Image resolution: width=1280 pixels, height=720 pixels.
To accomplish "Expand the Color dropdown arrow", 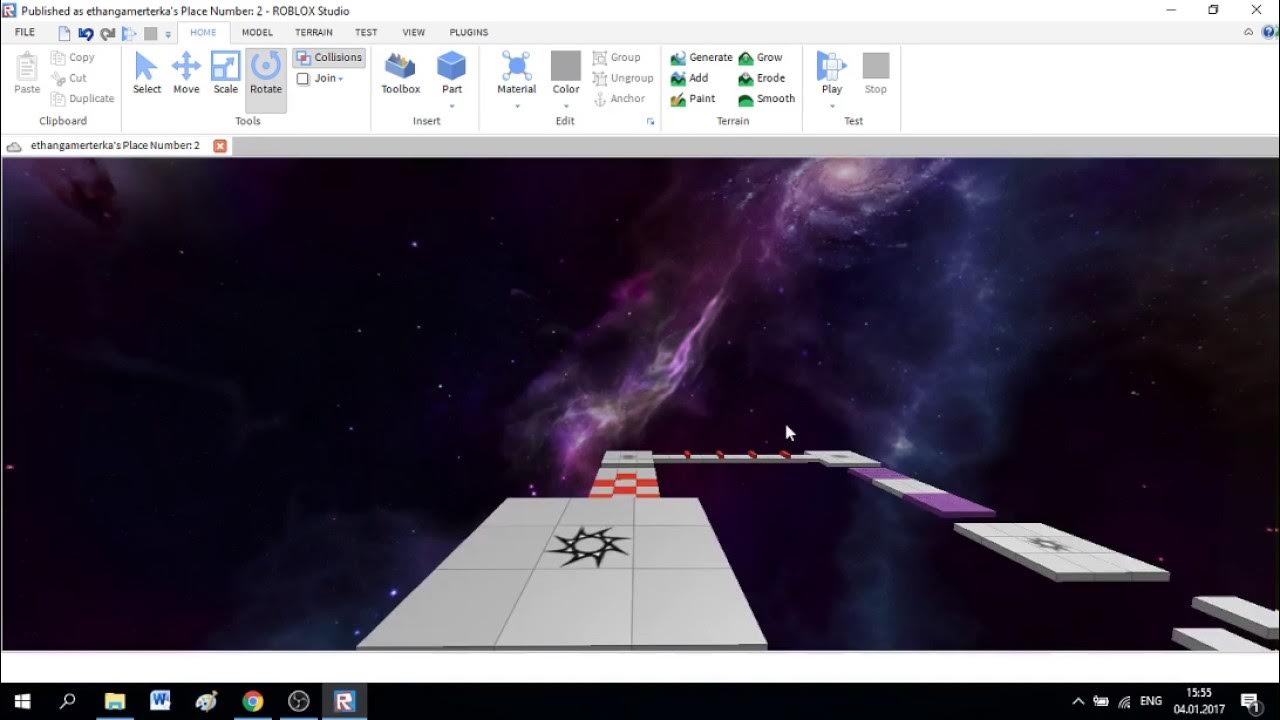I will [566, 106].
